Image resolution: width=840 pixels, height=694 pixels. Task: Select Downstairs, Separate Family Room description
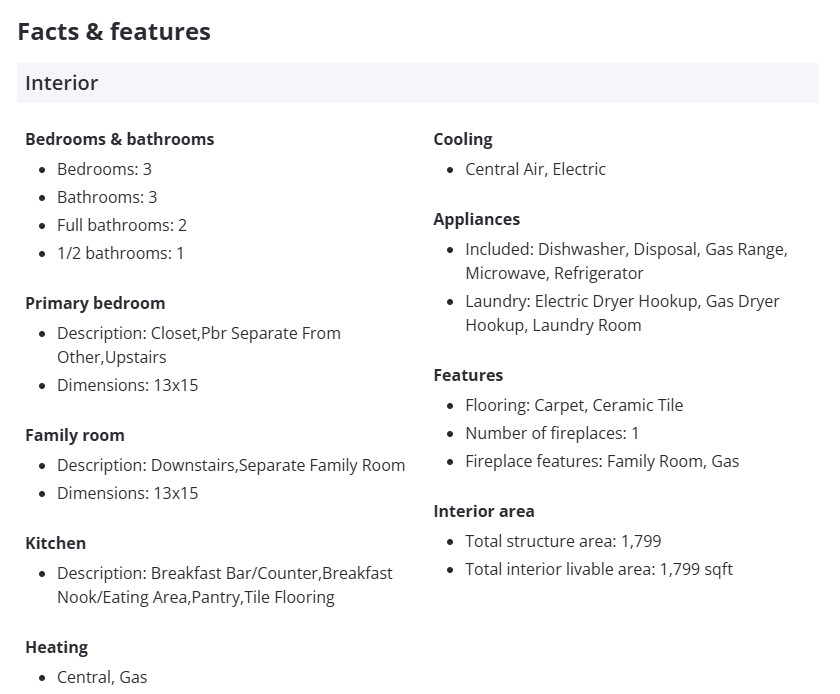pos(231,465)
